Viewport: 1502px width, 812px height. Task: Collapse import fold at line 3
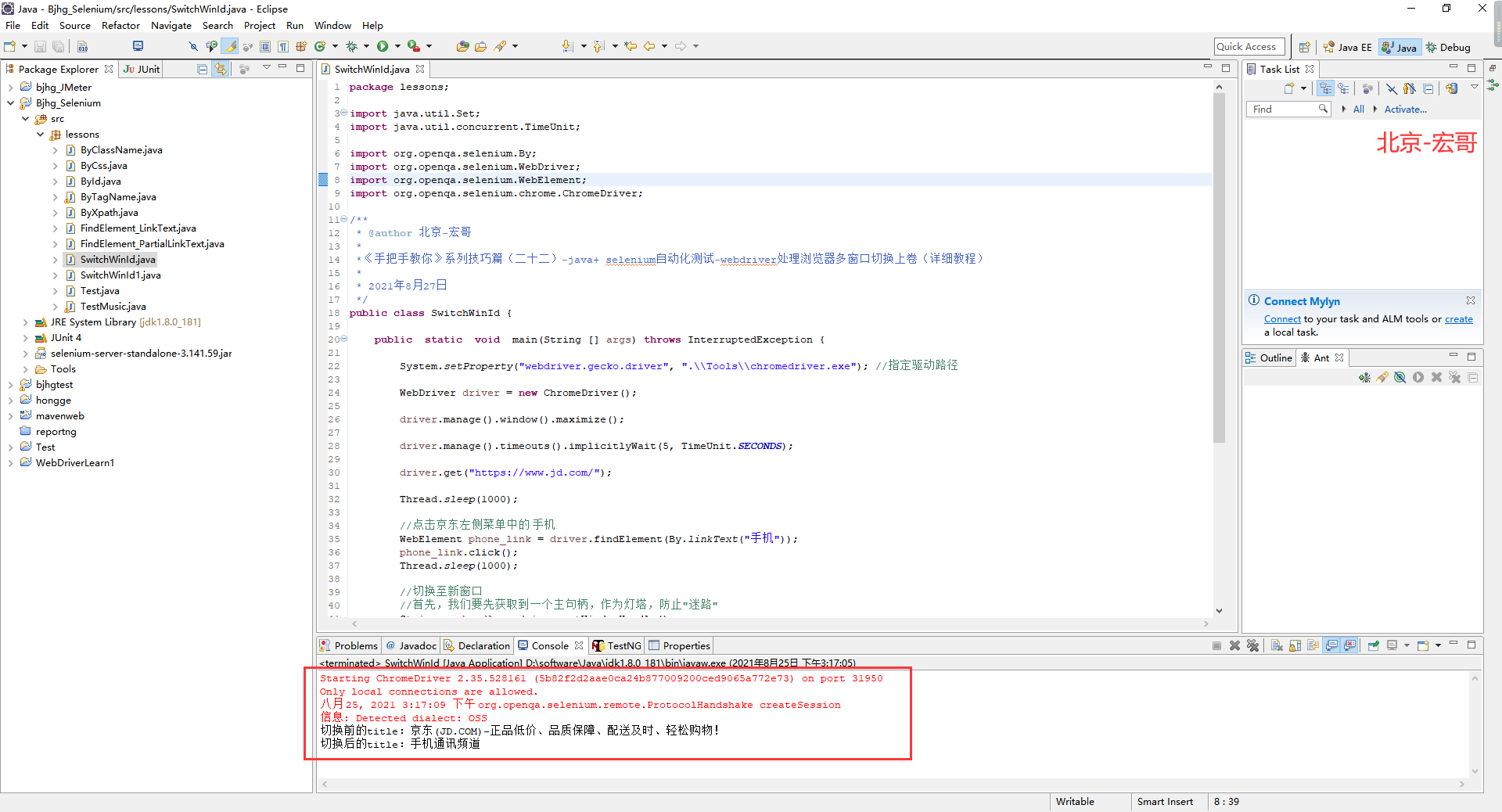(343, 113)
